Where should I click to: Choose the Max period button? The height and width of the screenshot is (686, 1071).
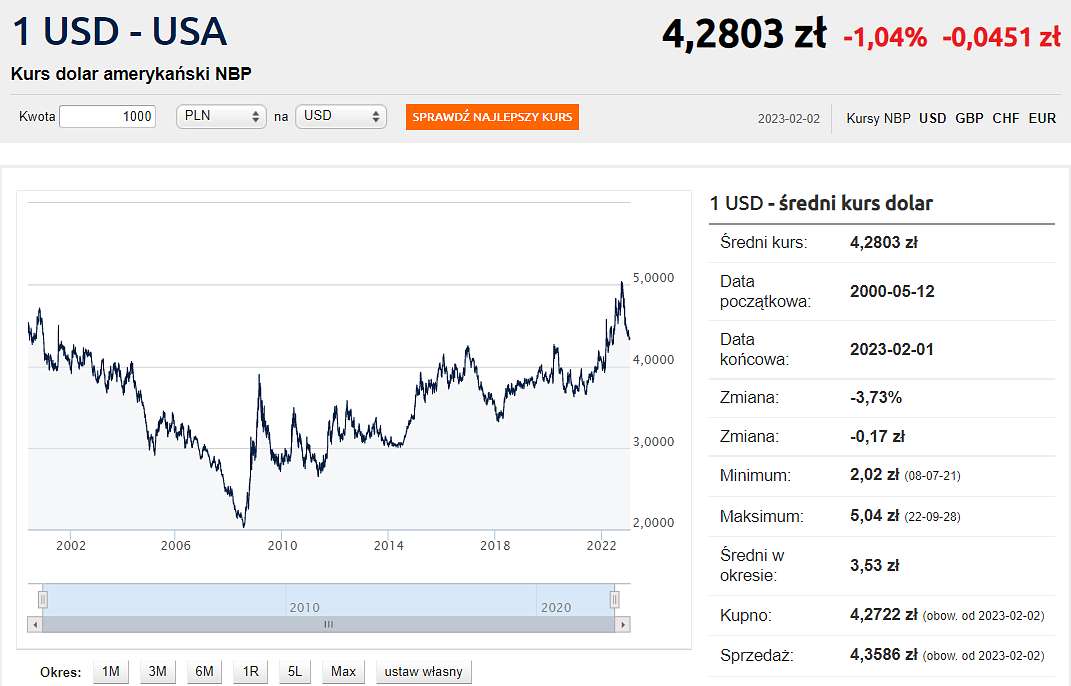[x=343, y=672]
